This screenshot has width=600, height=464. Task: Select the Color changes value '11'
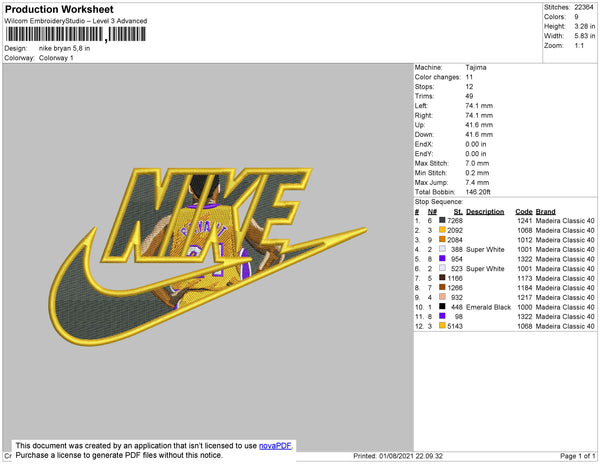click(x=469, y=77)
